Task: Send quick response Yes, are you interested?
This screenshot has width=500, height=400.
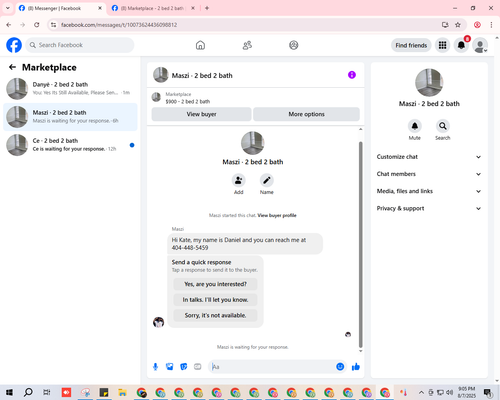Action: [215, 284]
